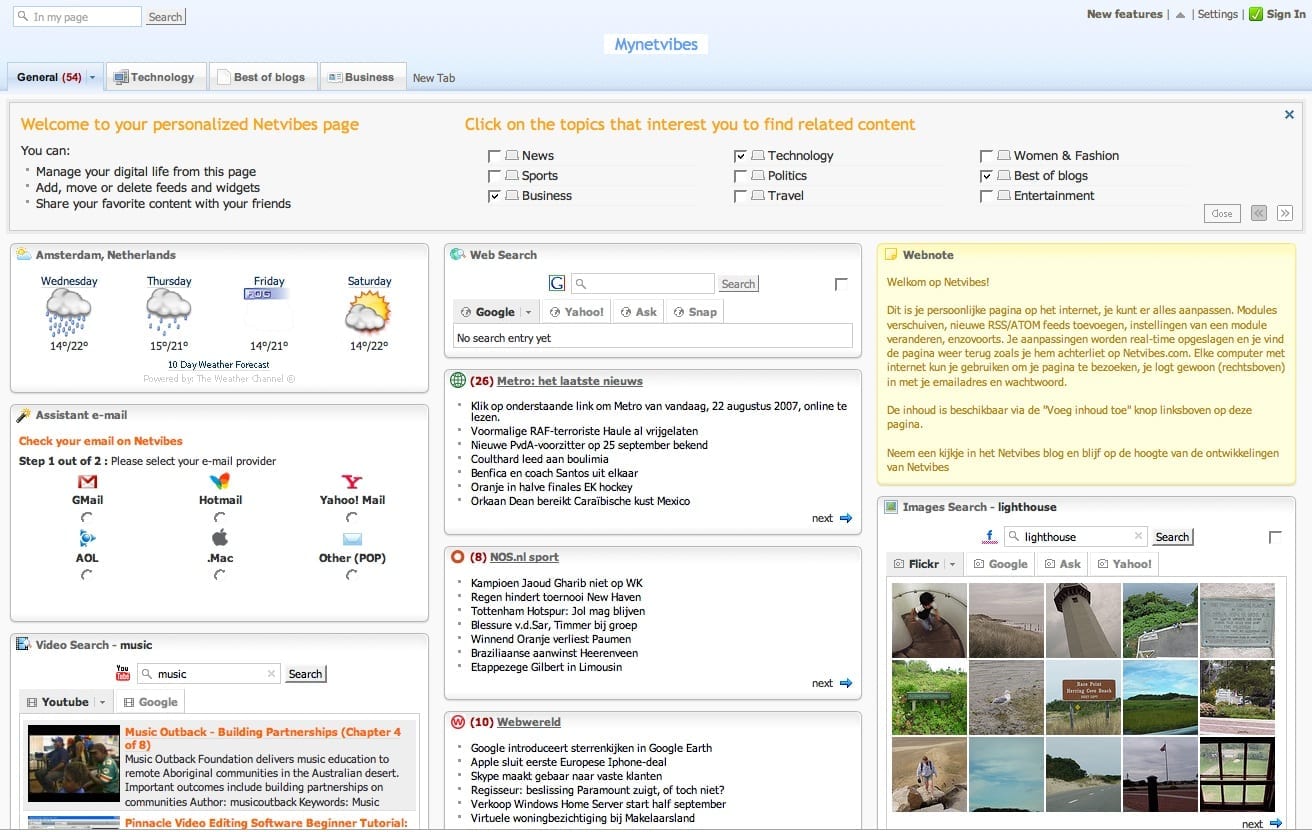The image size is (1312, 832).
Task: Click the Assistant e-mail wand icon
Action: (x=24, y=415)
